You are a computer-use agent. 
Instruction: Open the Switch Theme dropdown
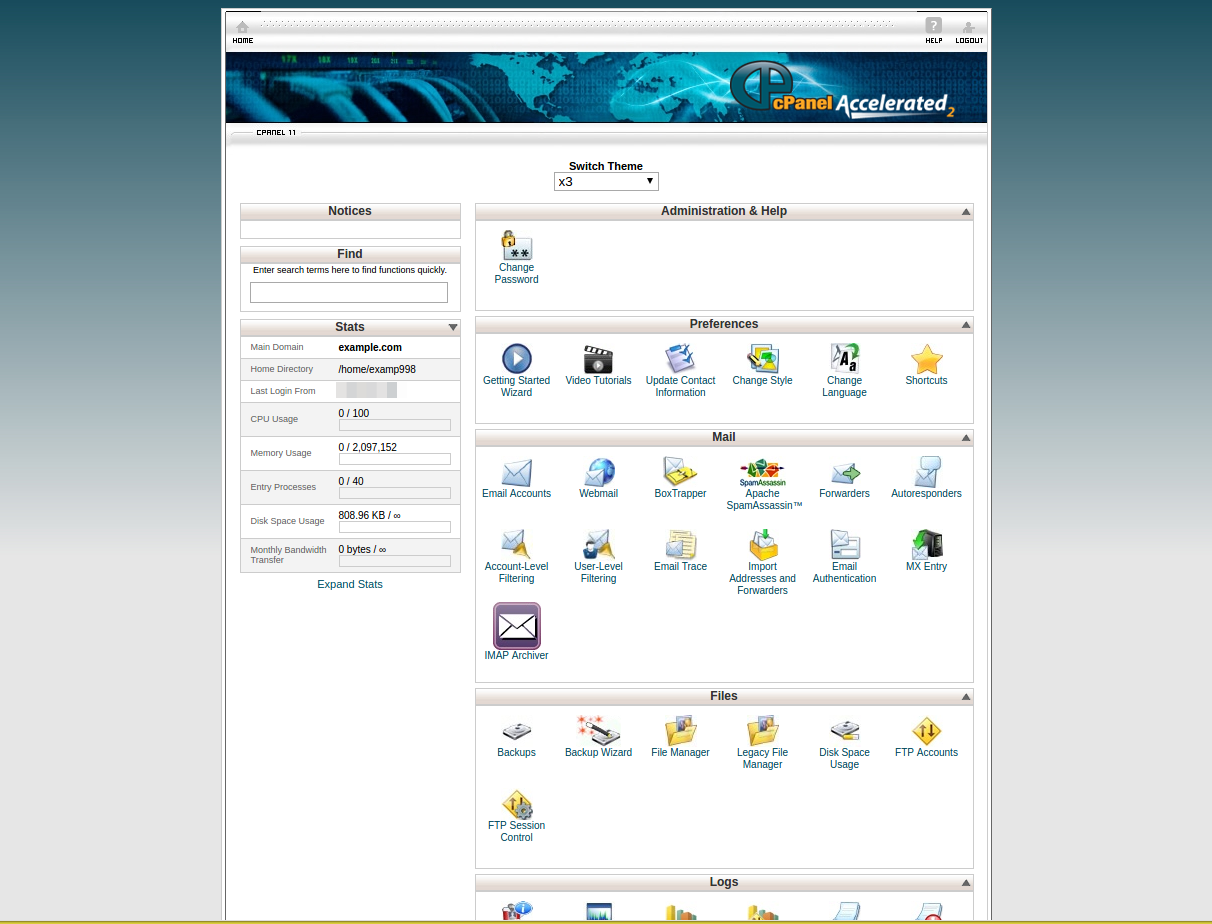[606, 182]
